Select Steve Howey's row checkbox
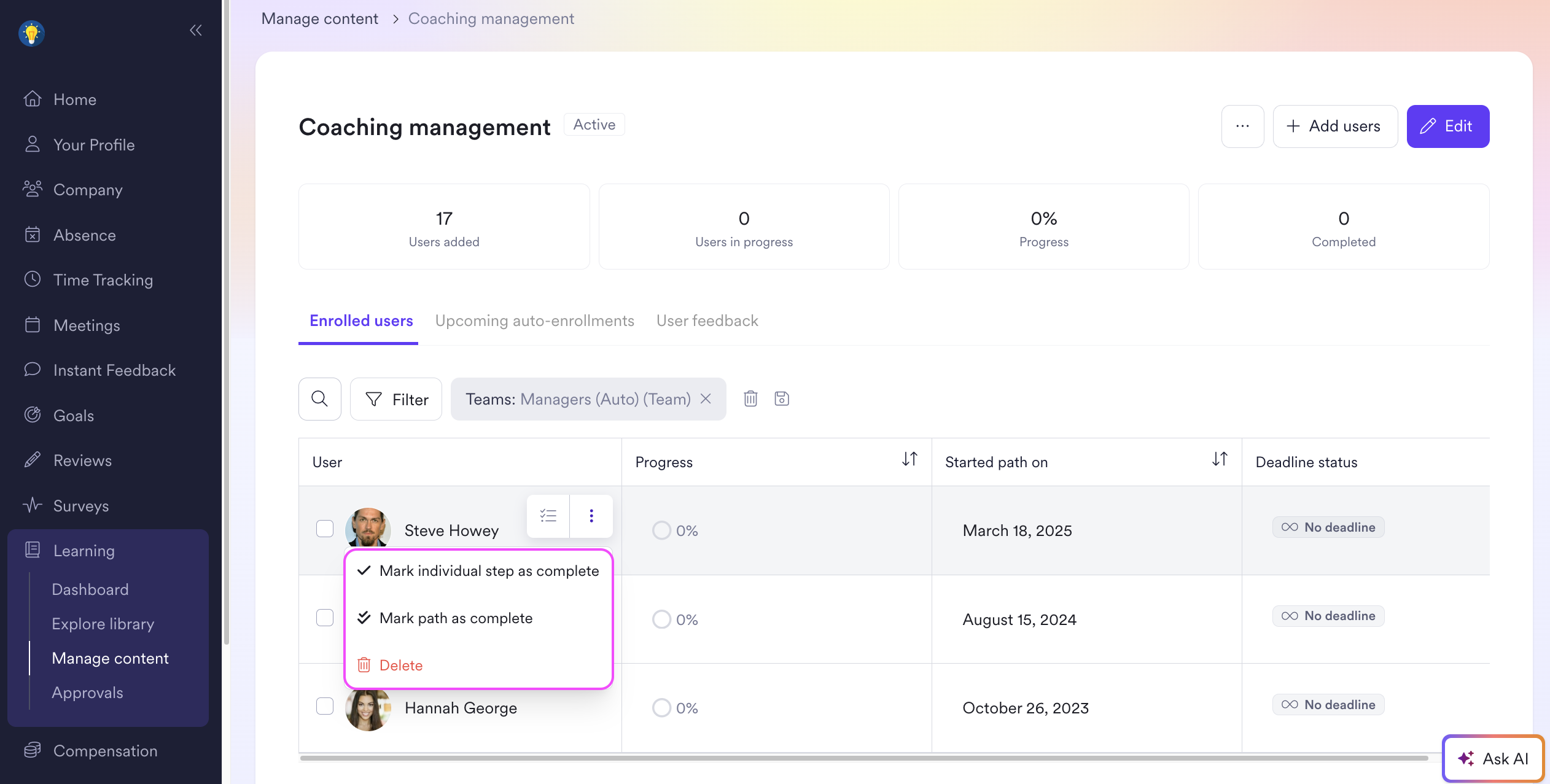Image resolution: width=1550 pixels, height=784 pixels. [x=325, y=529]
